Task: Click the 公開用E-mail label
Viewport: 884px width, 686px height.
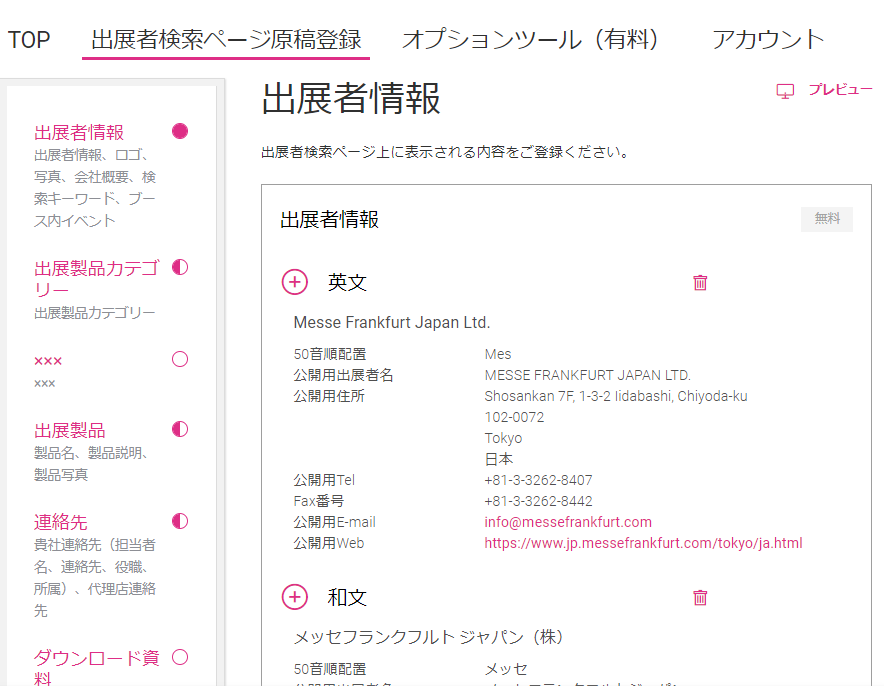Action: tap(334, 522)
